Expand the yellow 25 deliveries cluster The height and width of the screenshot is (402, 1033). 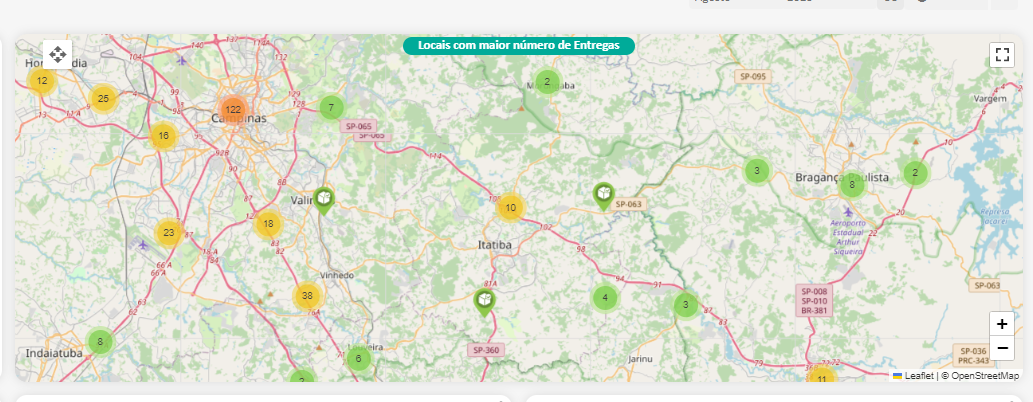[x=103, y=98]
